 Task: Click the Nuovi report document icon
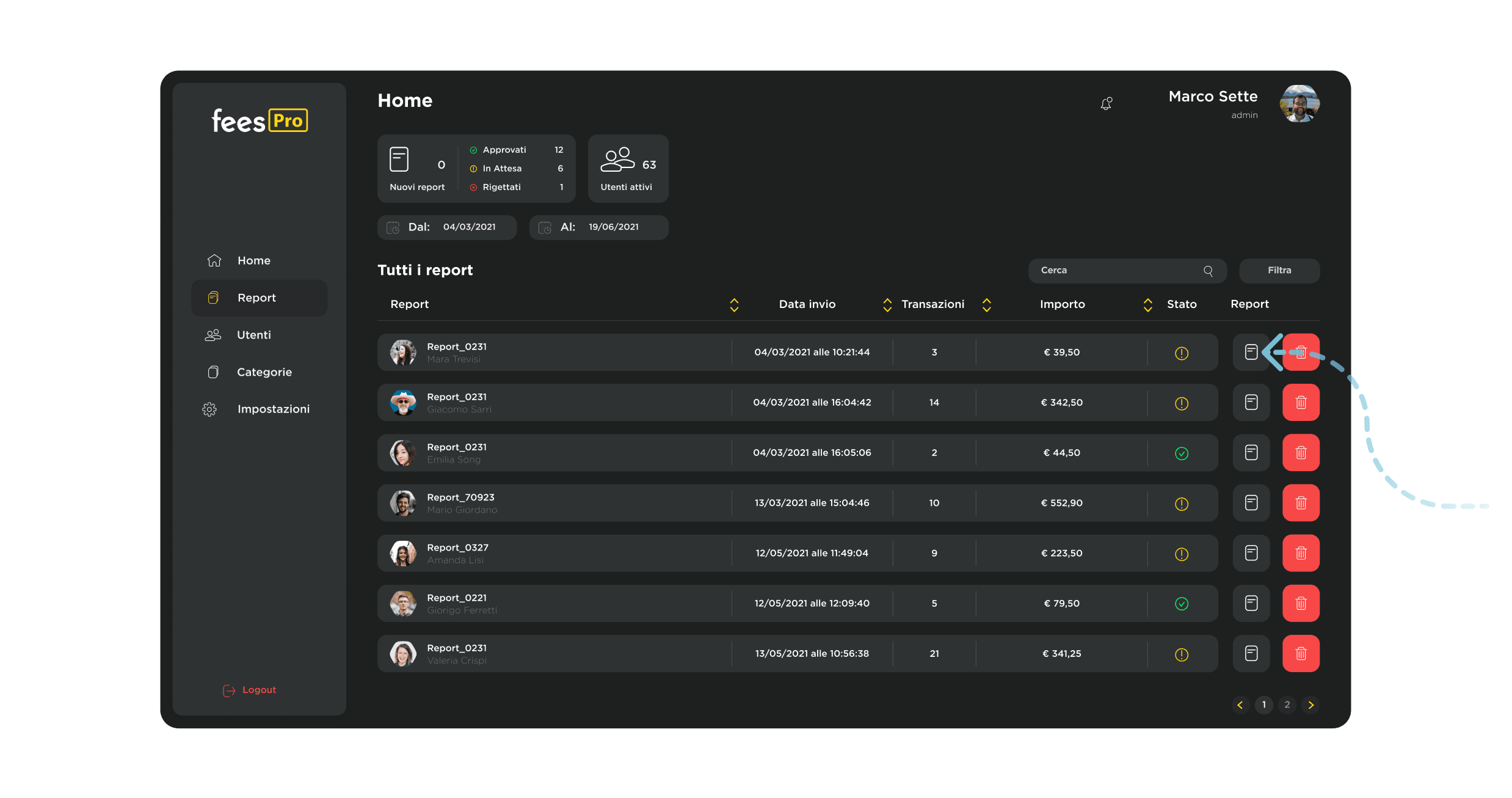(399, 159)
